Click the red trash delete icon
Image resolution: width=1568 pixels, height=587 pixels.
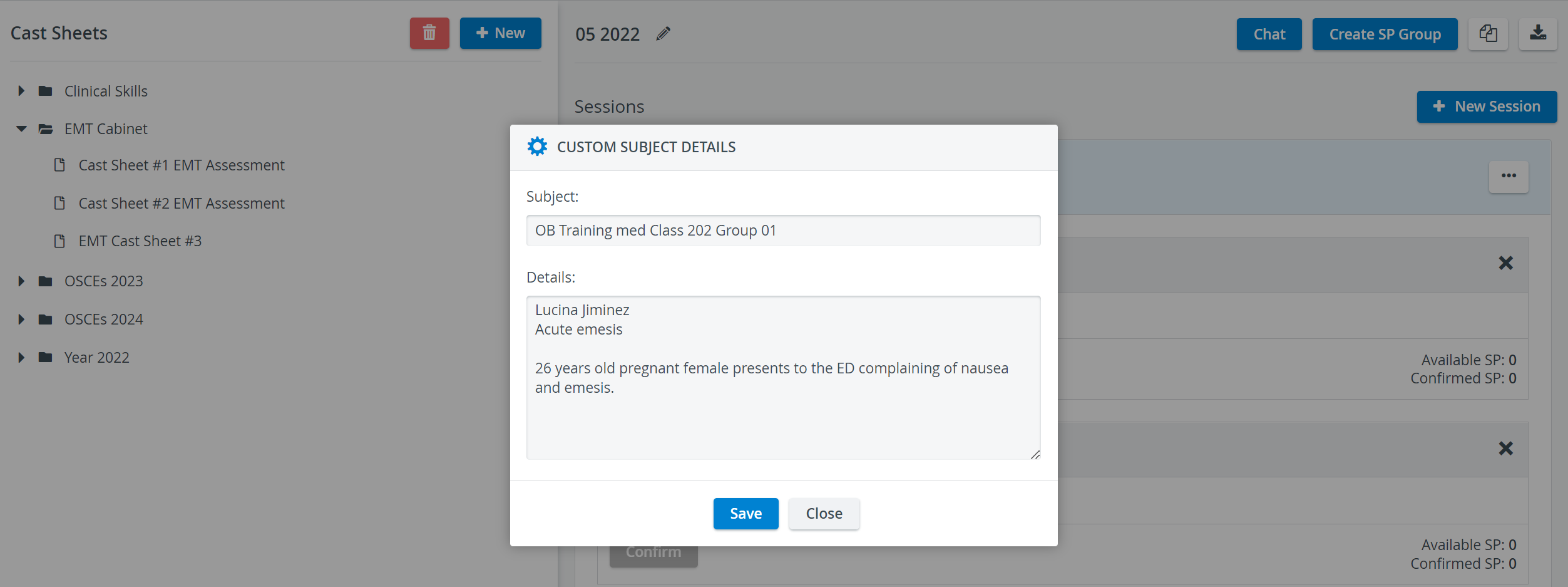(429, 33)
